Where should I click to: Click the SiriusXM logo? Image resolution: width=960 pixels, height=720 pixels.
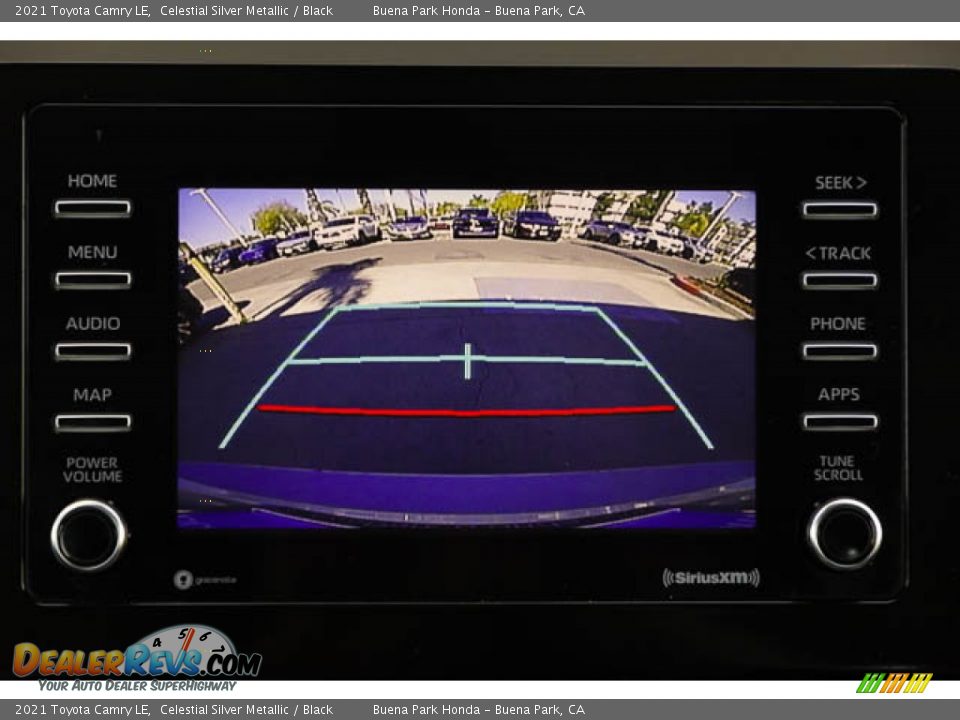click(711, 577)
